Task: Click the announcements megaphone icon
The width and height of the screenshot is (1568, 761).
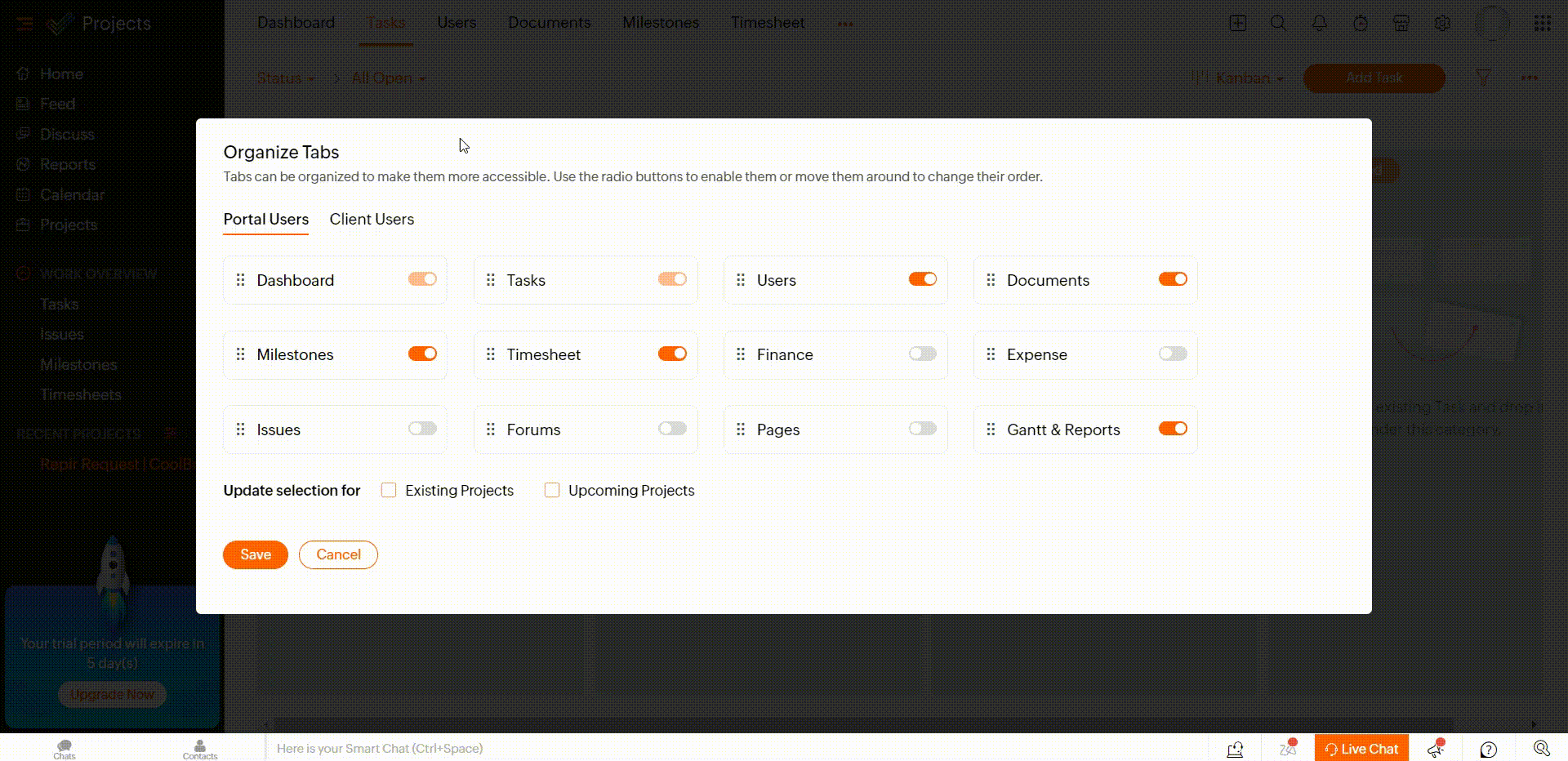Action: click(x=1436, y=749)
